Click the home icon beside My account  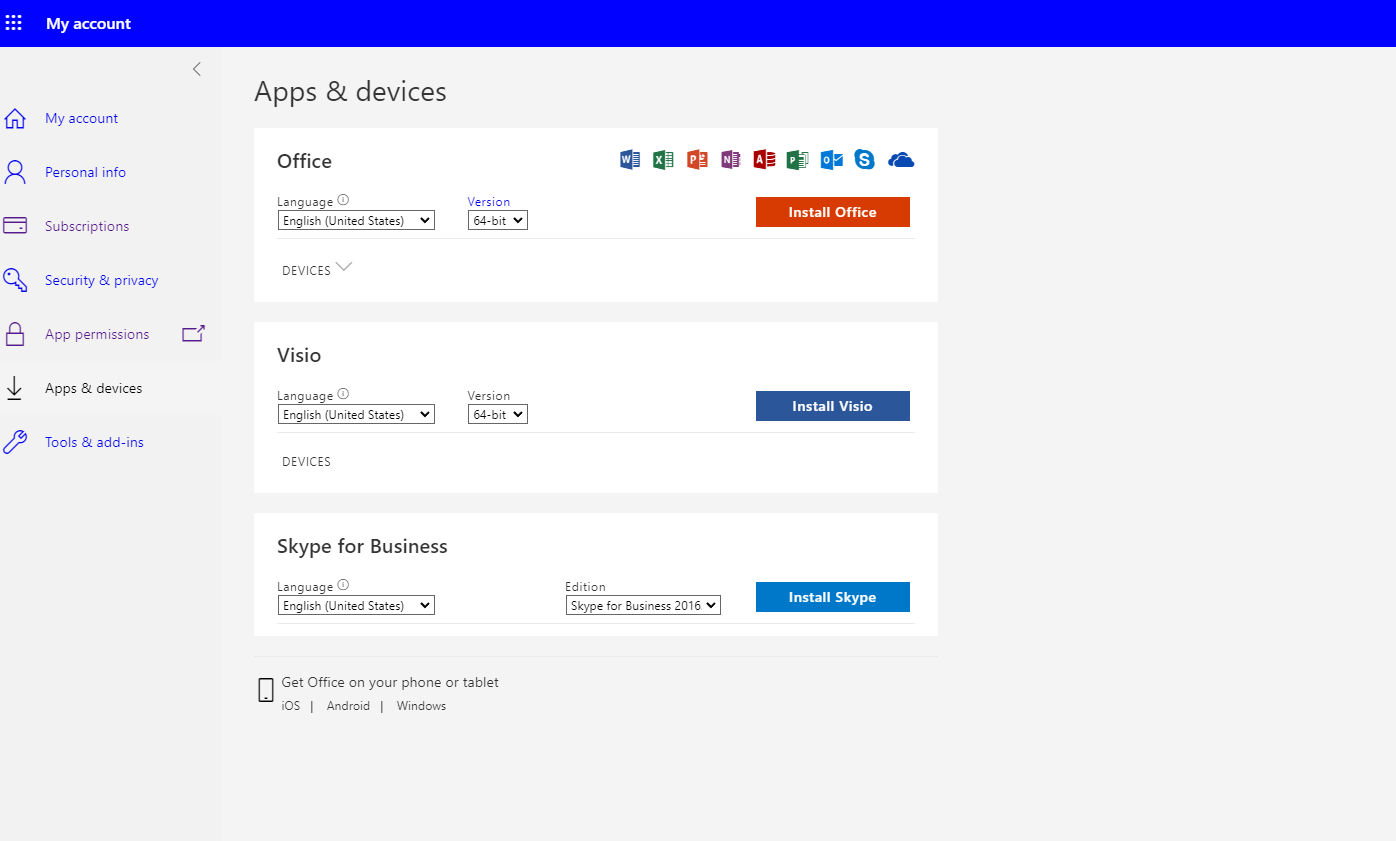click(x=15, y=118)
